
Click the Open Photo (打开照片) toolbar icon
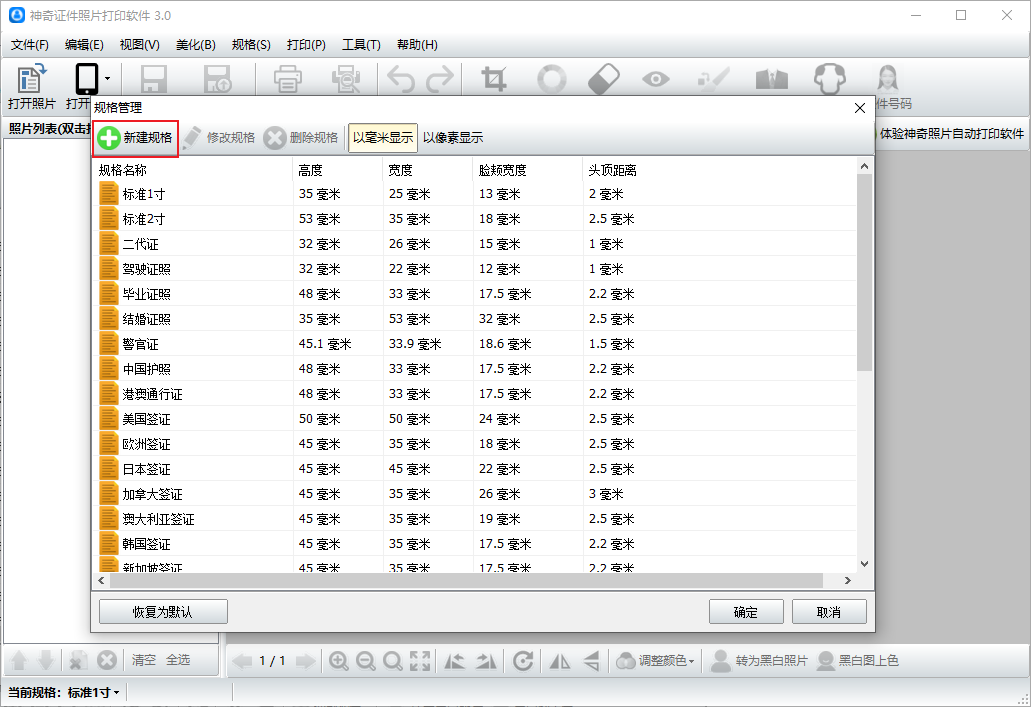pyautogui.click(x=32, y=79)
